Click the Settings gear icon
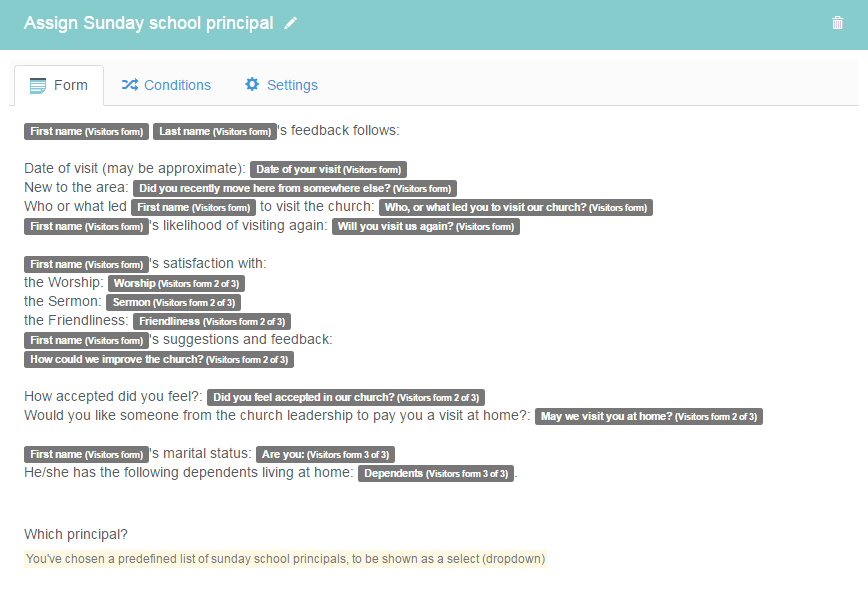The image size is (868, 597). click(252, 84)
